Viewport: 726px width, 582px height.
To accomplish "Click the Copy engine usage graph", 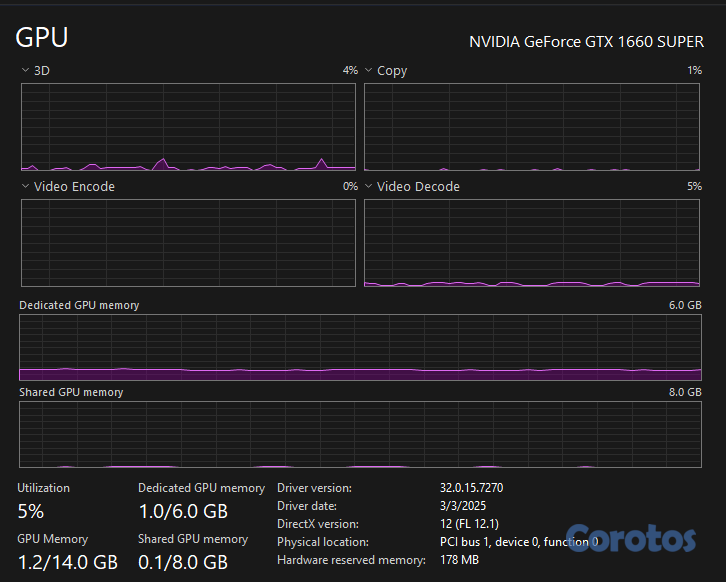I will tap(532, 127).
